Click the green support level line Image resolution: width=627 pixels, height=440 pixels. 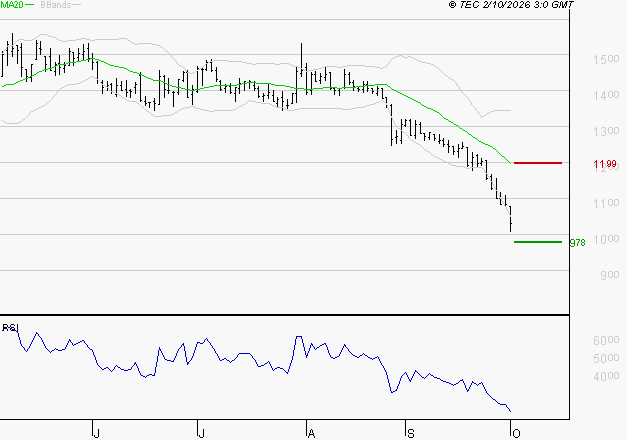tap(538, 242)
